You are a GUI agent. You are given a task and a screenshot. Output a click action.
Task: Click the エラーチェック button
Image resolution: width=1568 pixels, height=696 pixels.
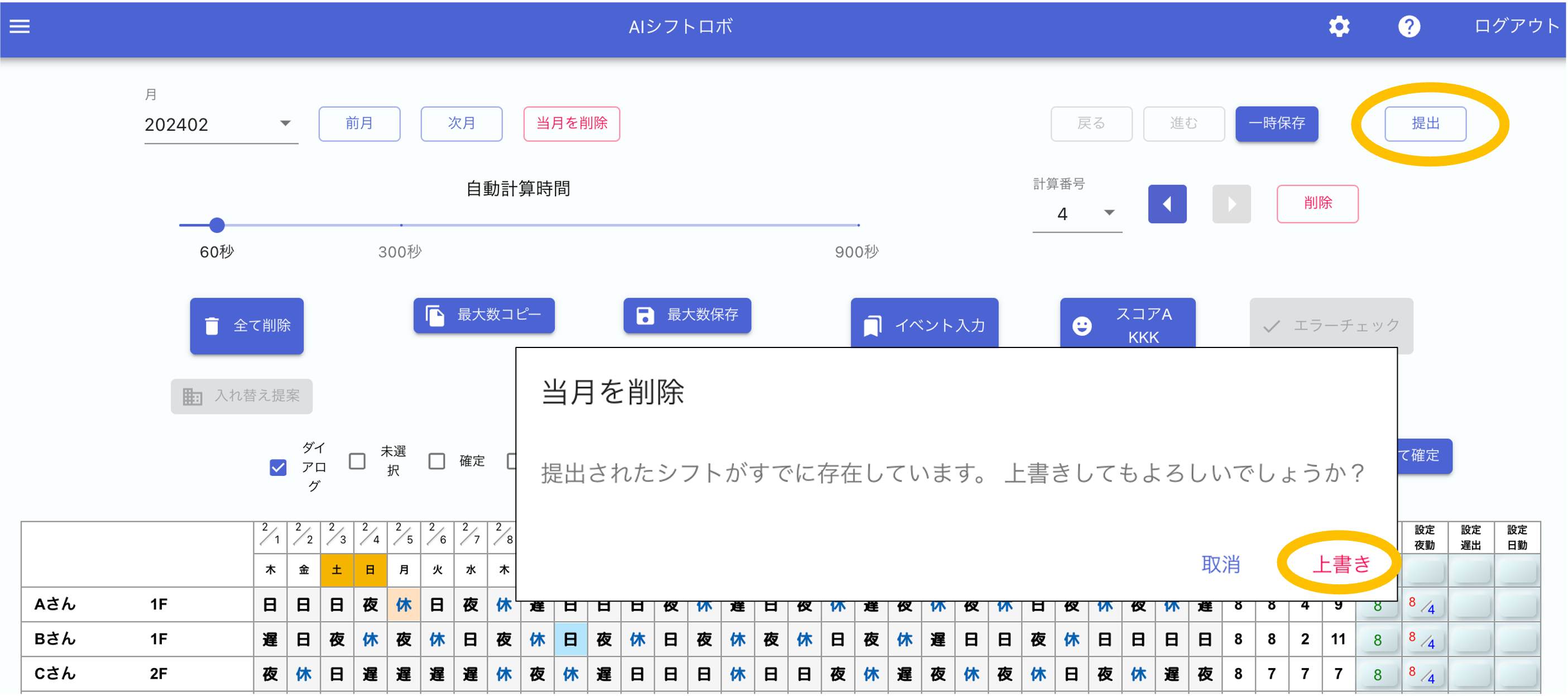[x=1331, y=326]
